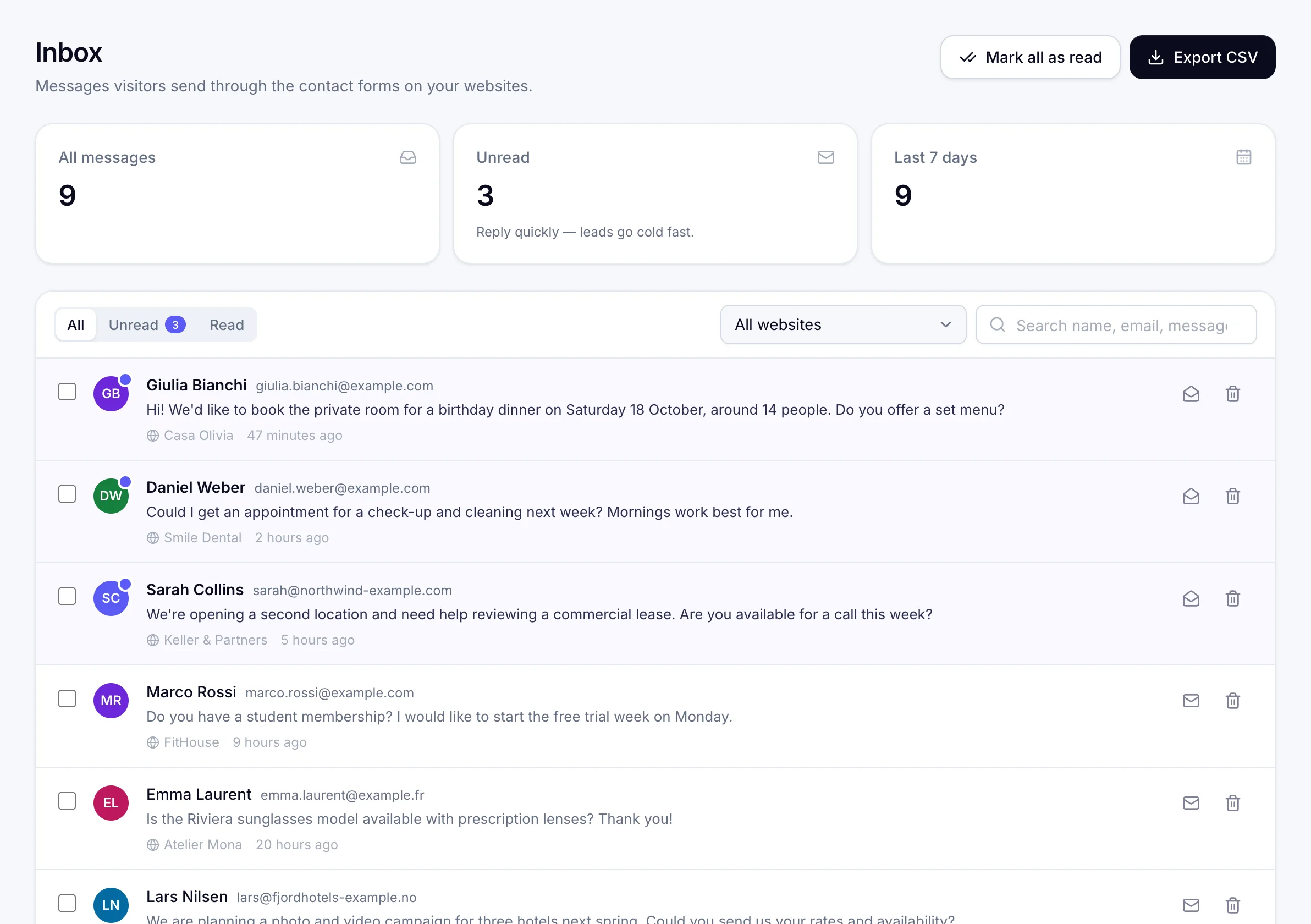
Task: Click the name Lars Nilsen
Action: 187,897
